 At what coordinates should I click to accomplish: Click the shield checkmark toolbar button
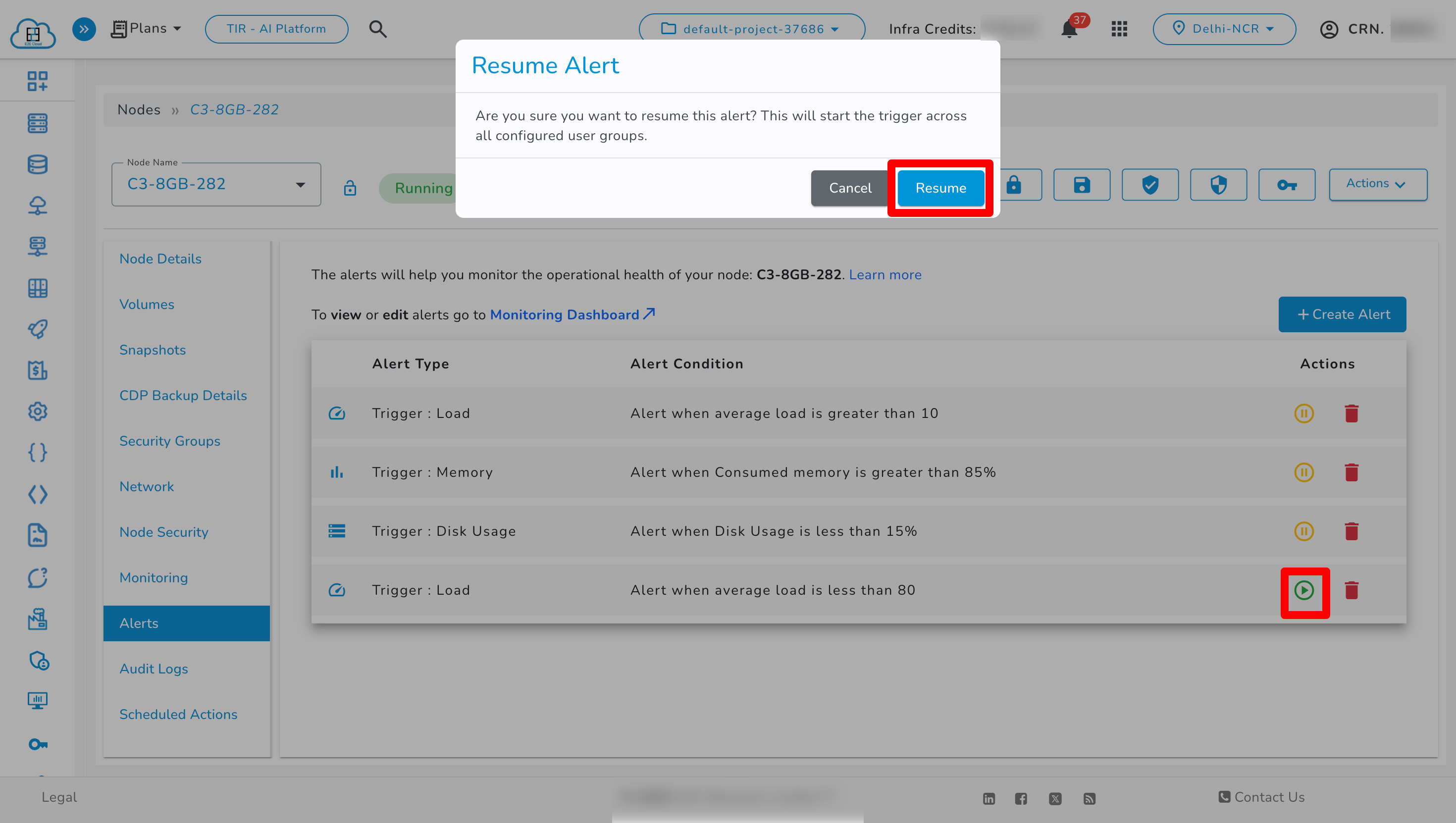1150,185
